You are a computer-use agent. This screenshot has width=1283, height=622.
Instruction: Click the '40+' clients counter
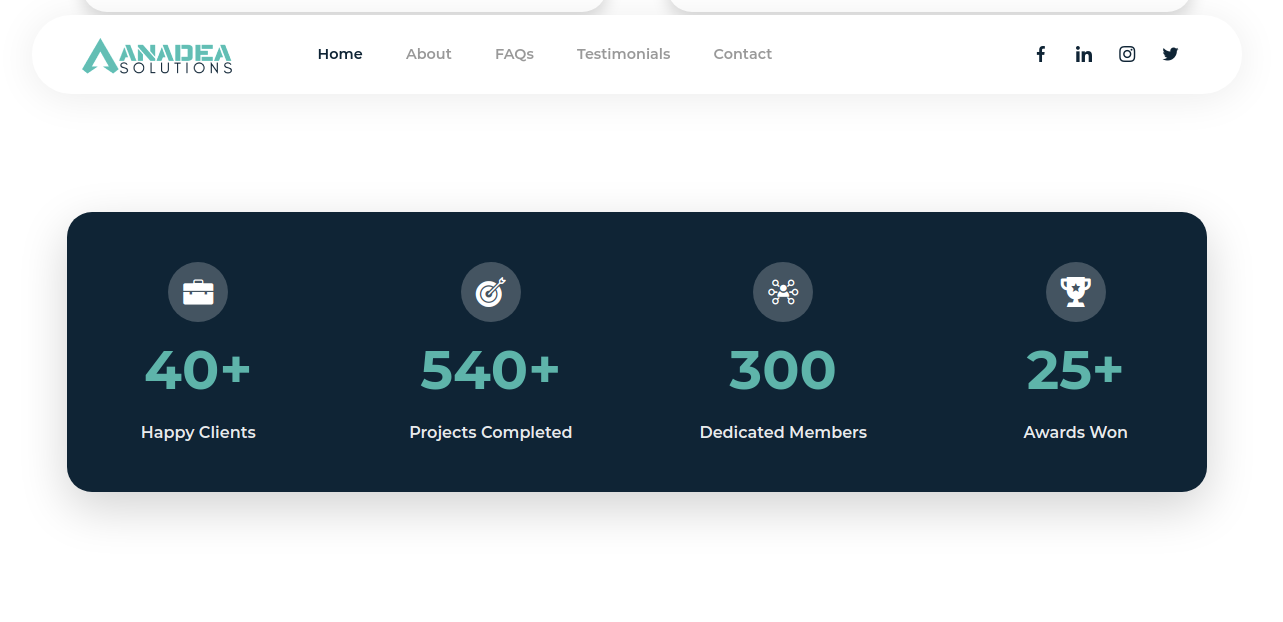[198, 370]
